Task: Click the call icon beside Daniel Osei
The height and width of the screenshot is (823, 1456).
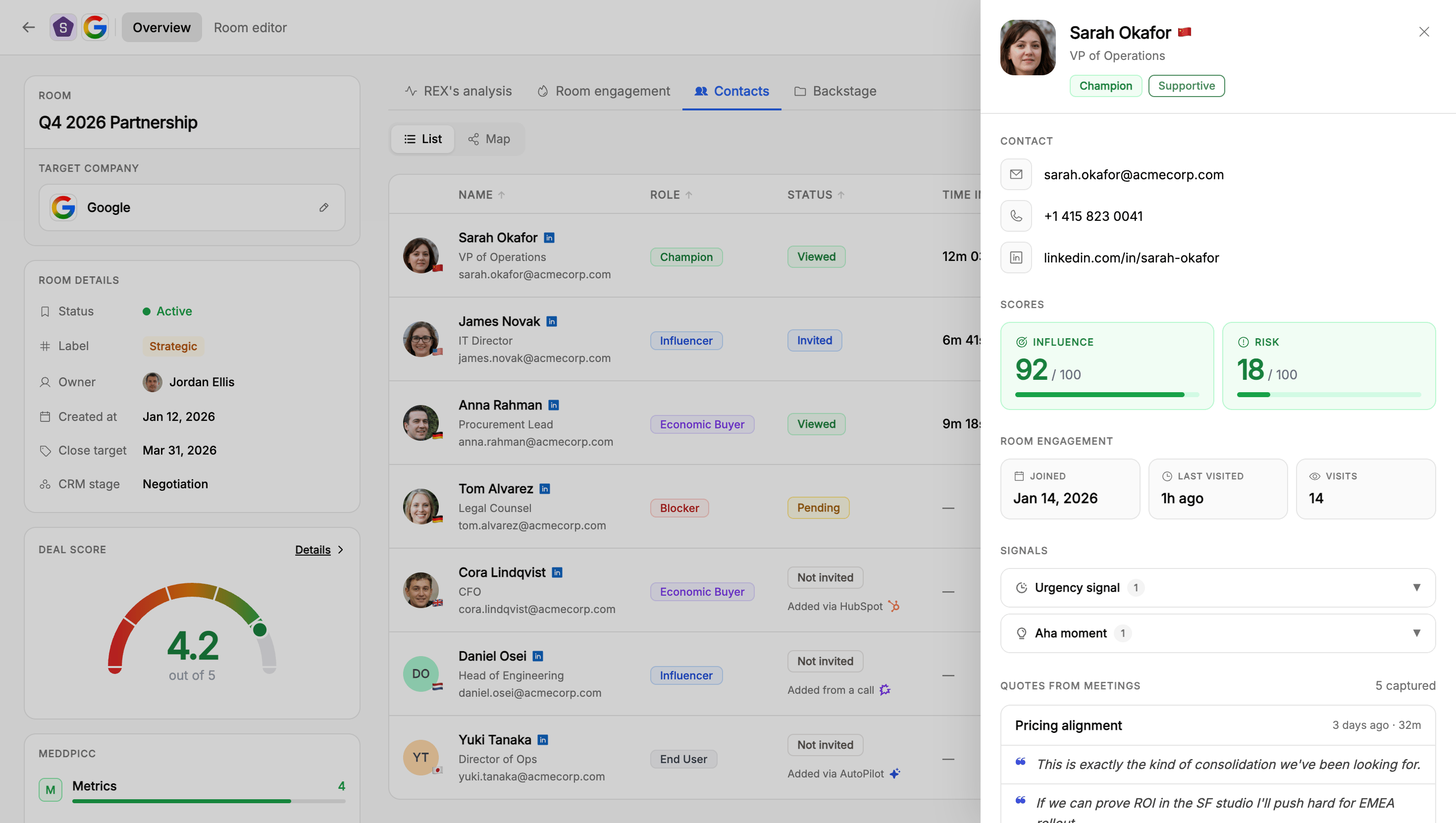Action: pos(885,690)
